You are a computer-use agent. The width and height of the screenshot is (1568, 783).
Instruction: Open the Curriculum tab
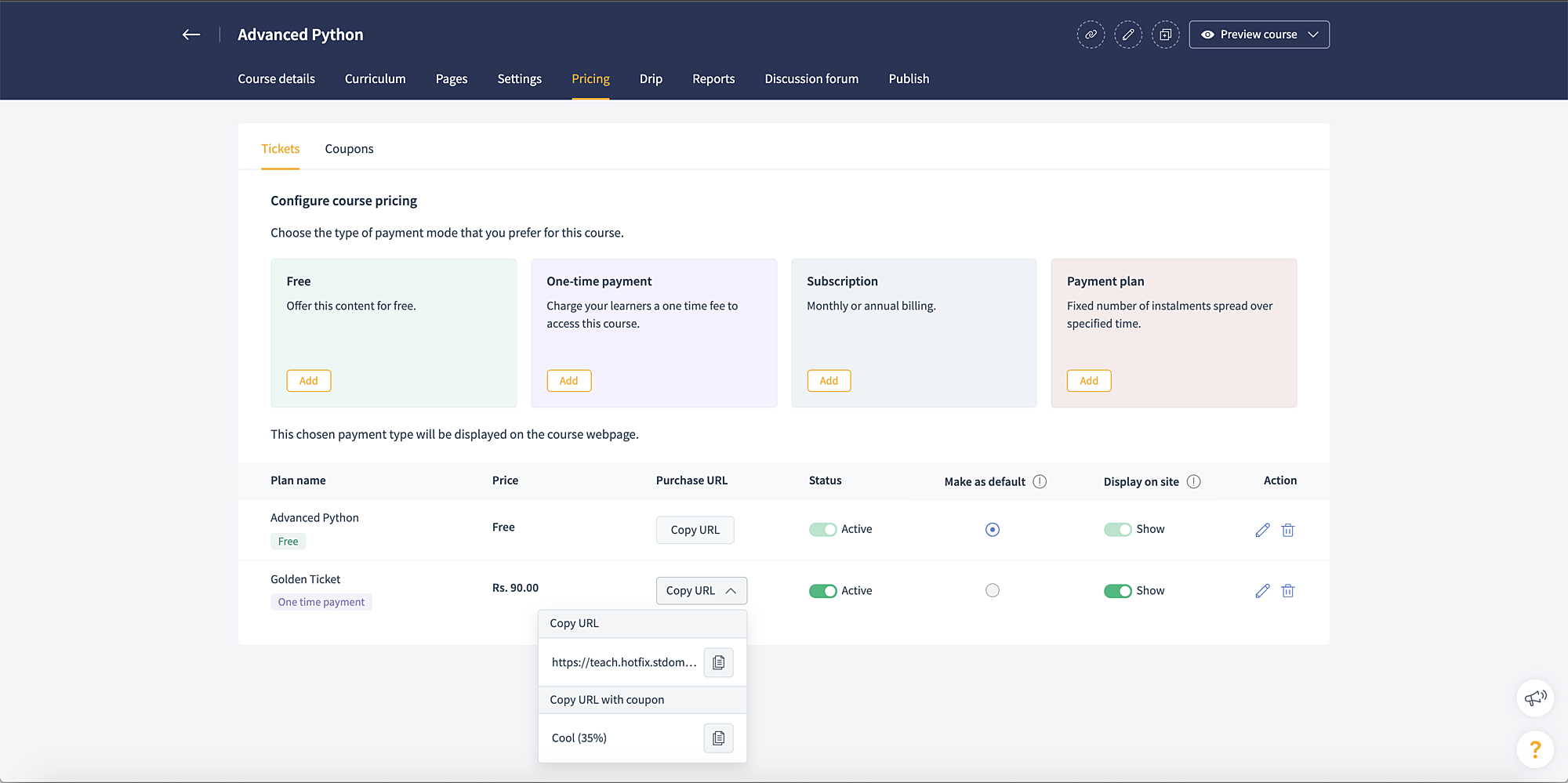[x=375, y=79]
